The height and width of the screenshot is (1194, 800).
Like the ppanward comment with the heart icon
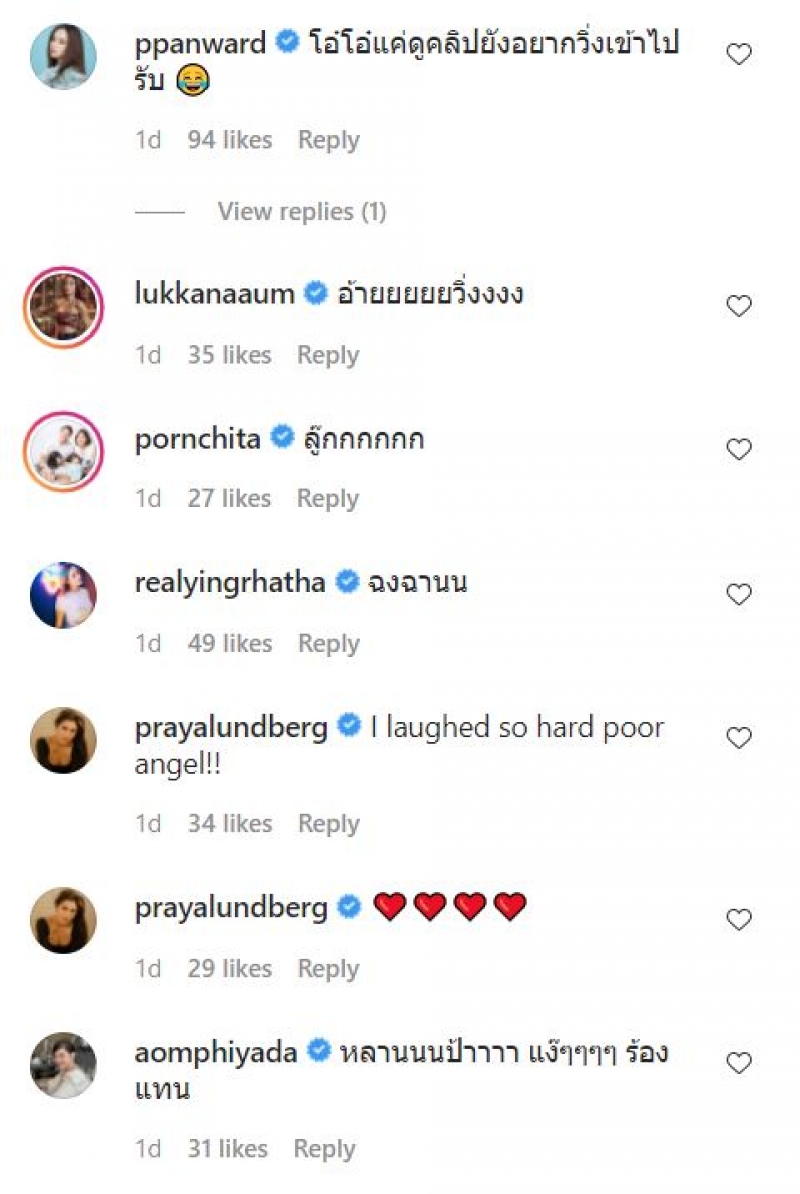point(738,55)
